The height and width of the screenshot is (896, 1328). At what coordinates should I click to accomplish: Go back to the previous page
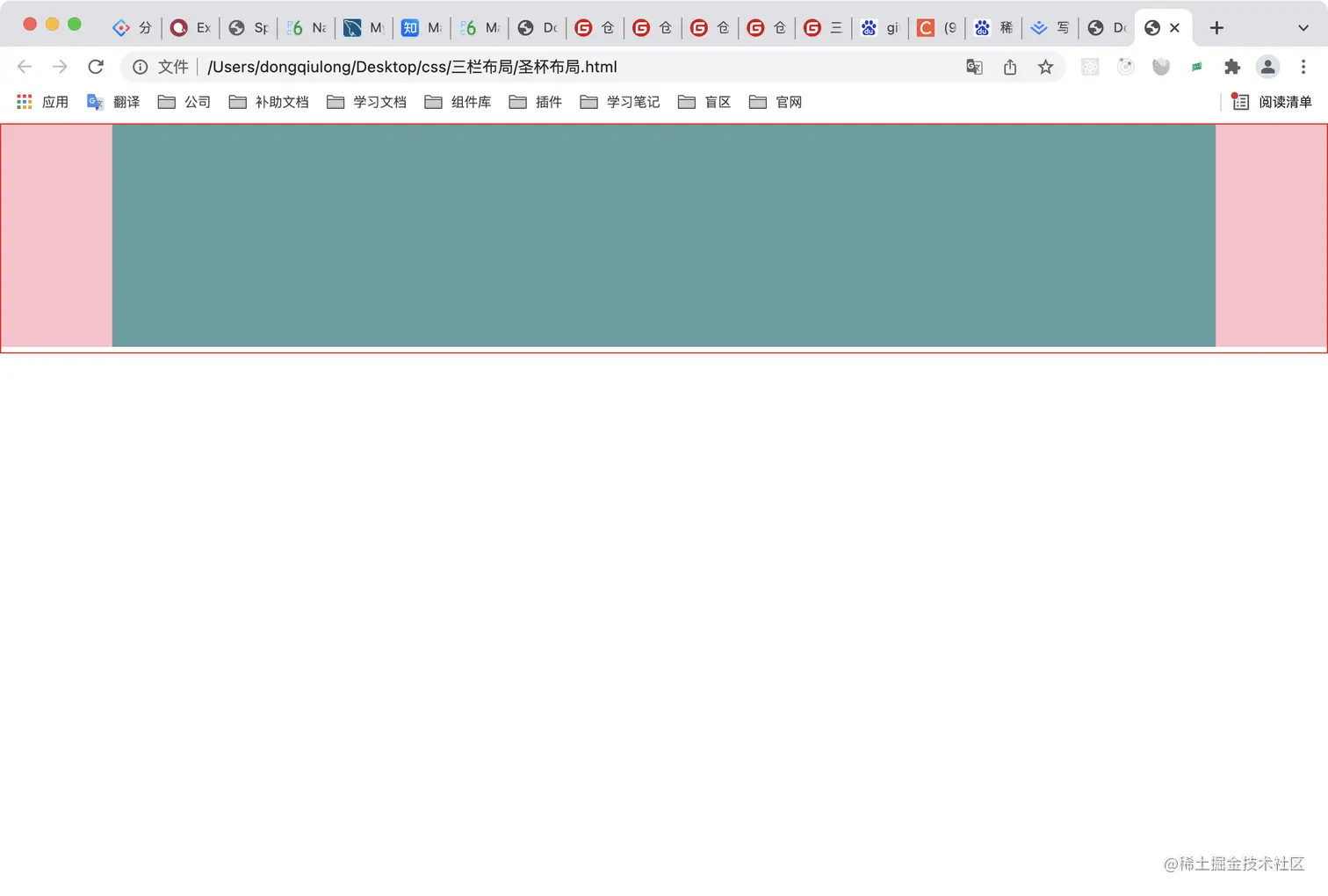pos(25,67)
